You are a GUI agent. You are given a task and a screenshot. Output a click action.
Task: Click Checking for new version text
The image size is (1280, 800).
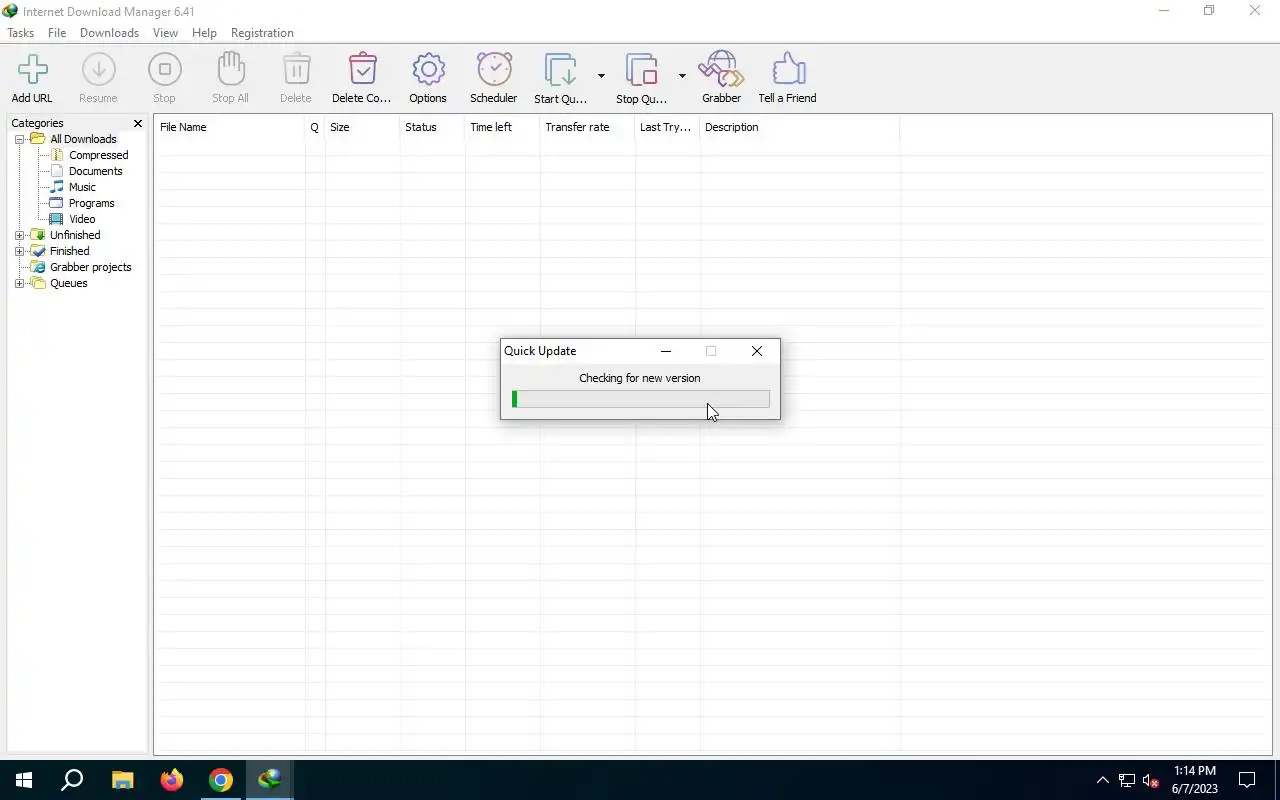[640, 378]
